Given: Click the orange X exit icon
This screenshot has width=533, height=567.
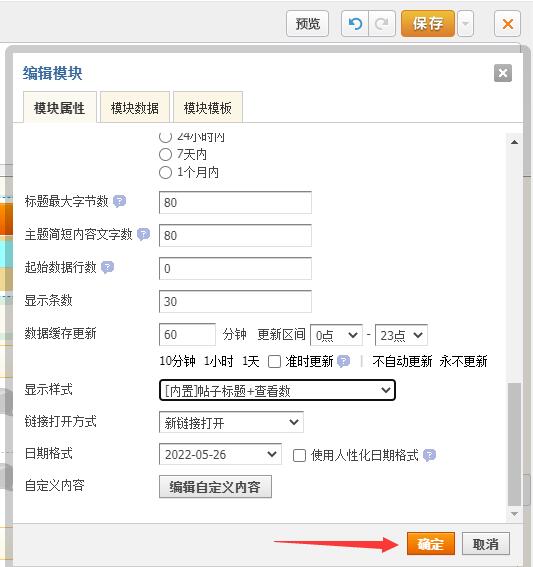Looking at the screenshot, I should (x=507, y=24).
